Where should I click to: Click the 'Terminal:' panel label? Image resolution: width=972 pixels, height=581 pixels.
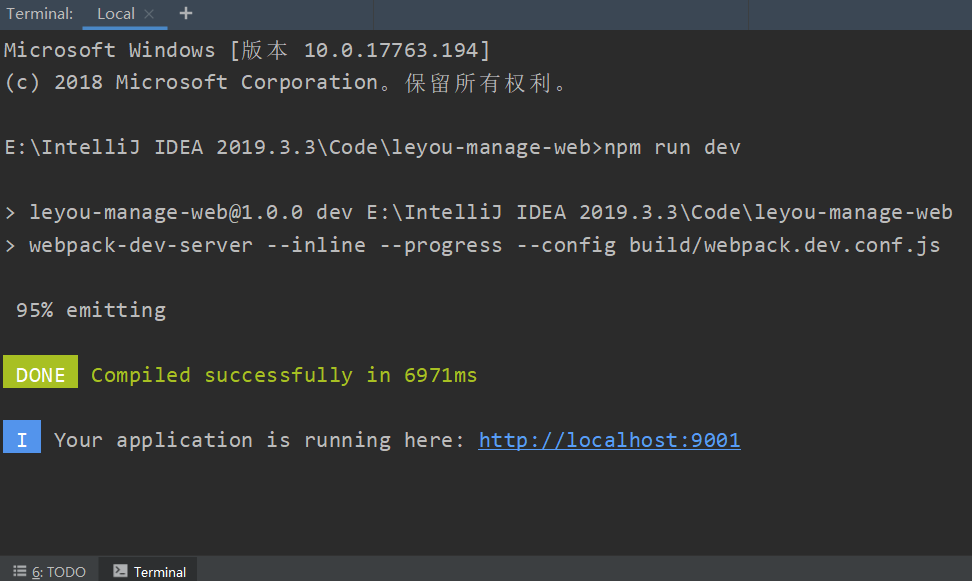(40, 14)
